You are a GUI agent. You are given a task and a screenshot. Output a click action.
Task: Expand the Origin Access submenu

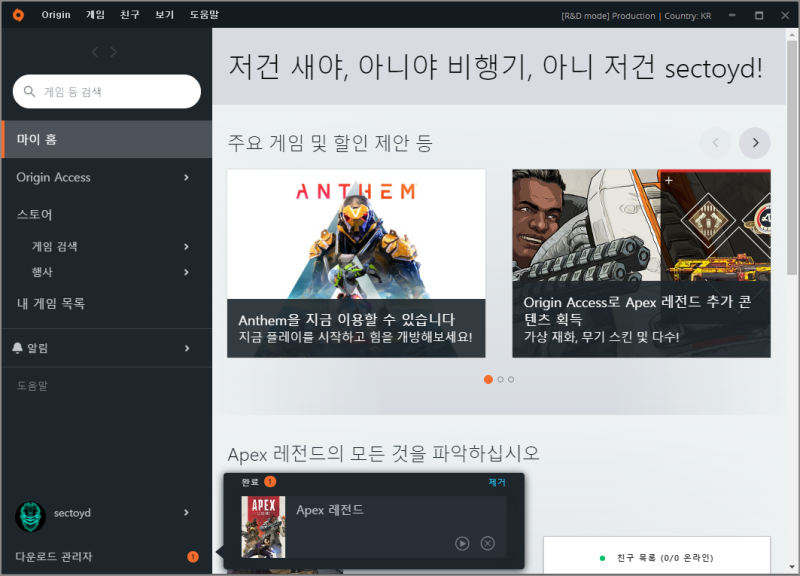186,178
